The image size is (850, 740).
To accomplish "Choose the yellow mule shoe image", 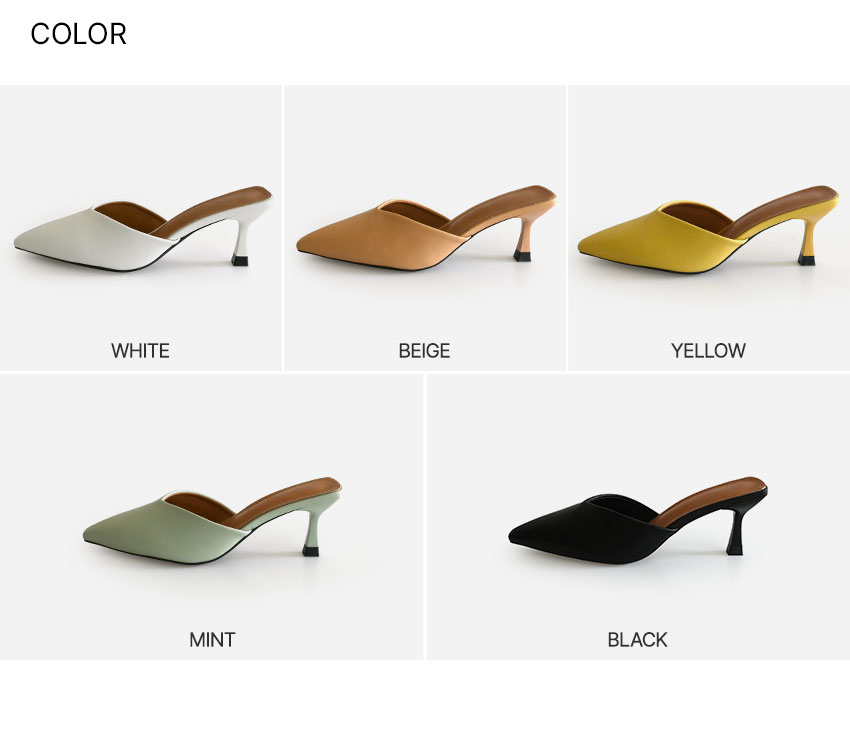I will click(709, 228).
